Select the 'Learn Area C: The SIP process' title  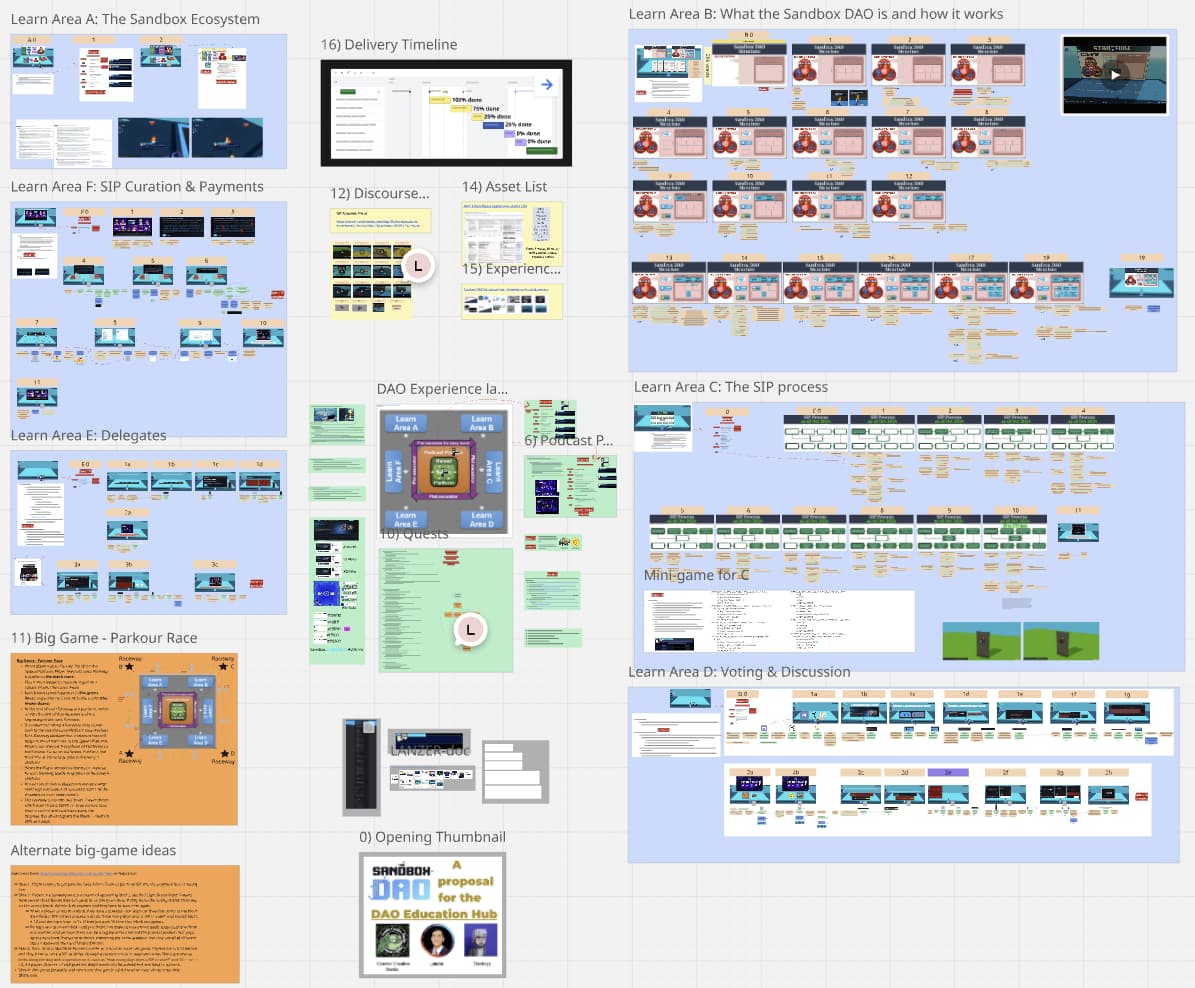click(x=731, y=387)
